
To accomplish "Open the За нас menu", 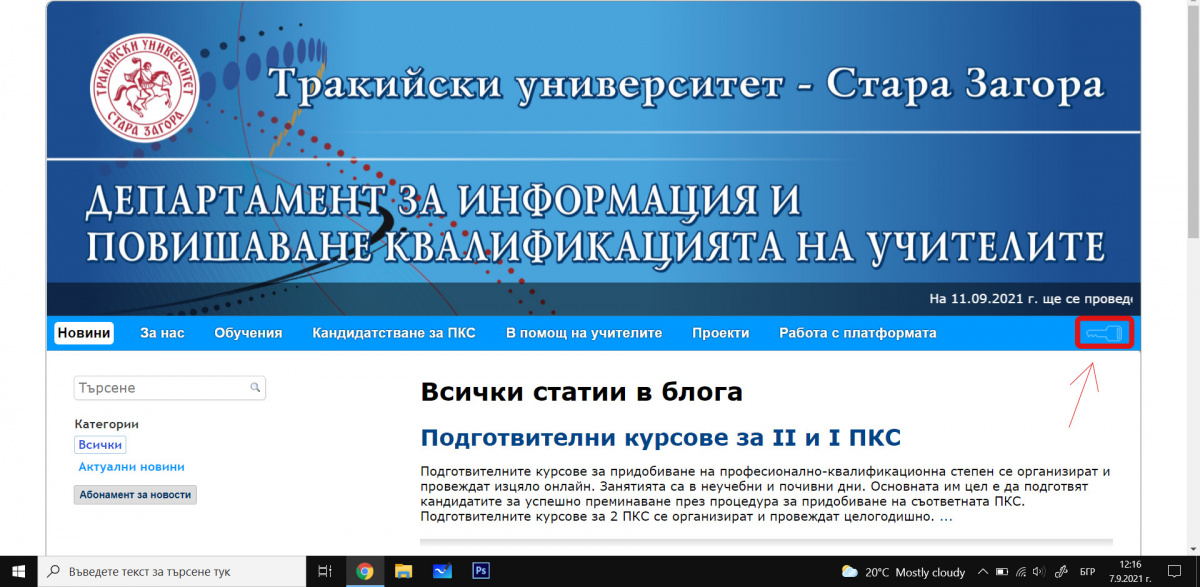I will (x=162, y=333).
